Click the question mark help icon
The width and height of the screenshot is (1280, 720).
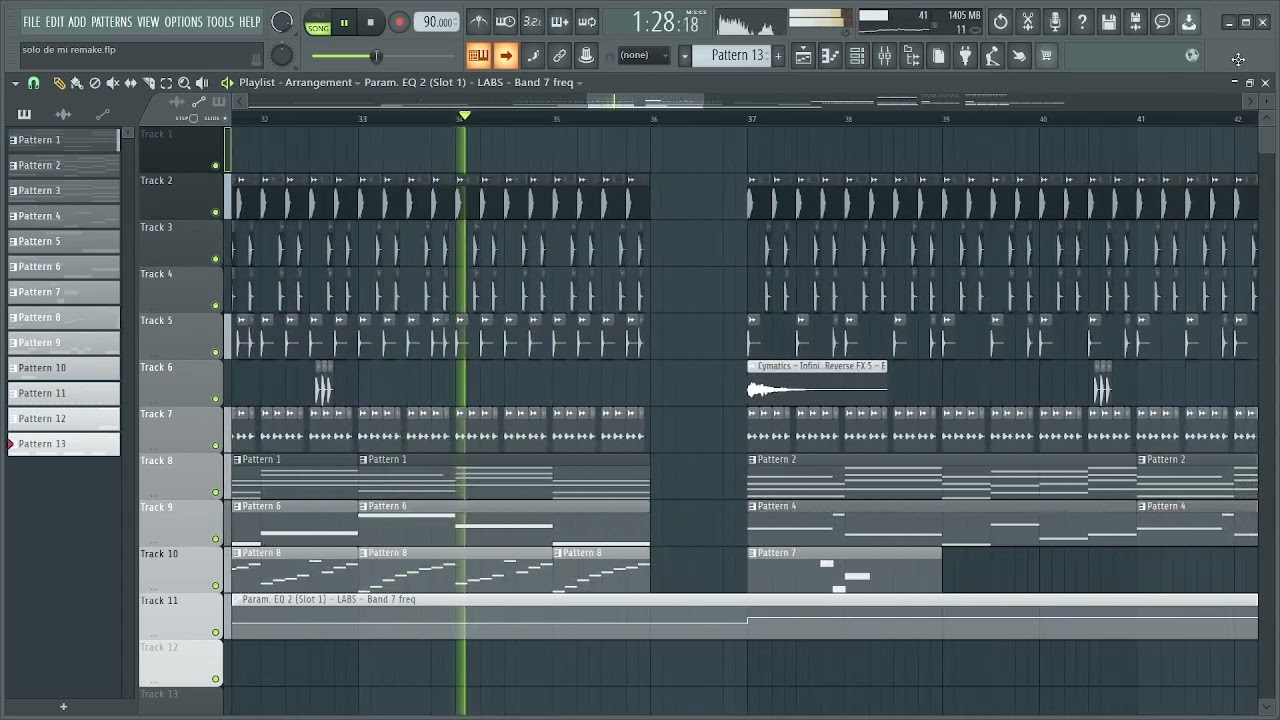pos(1082,22)
